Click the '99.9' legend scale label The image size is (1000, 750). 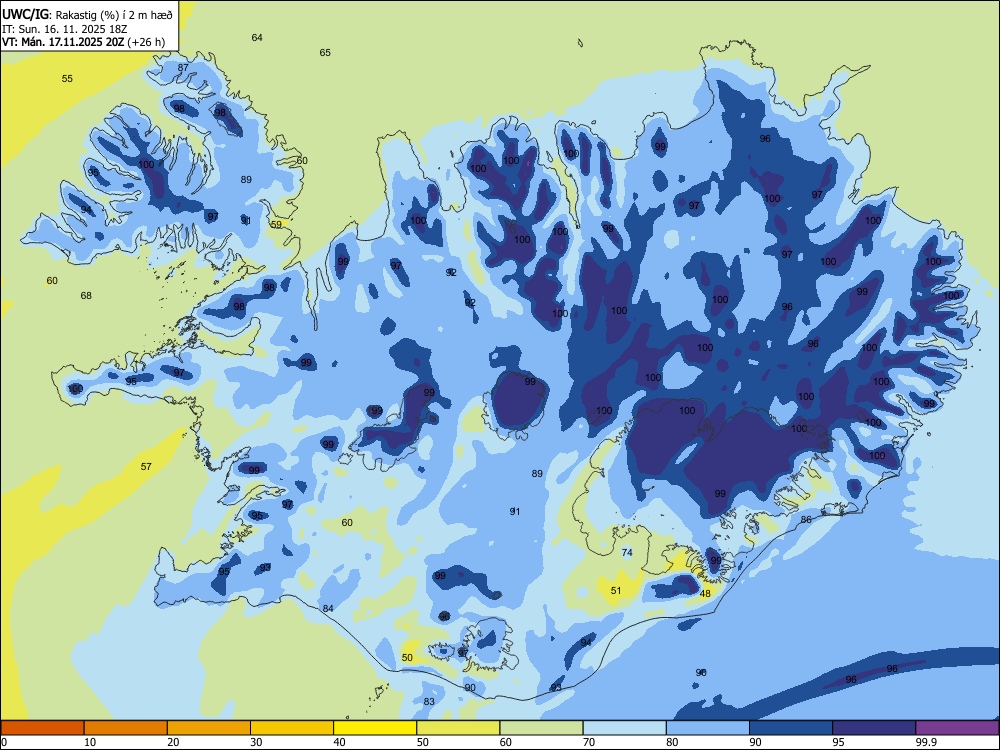point(926,742)
